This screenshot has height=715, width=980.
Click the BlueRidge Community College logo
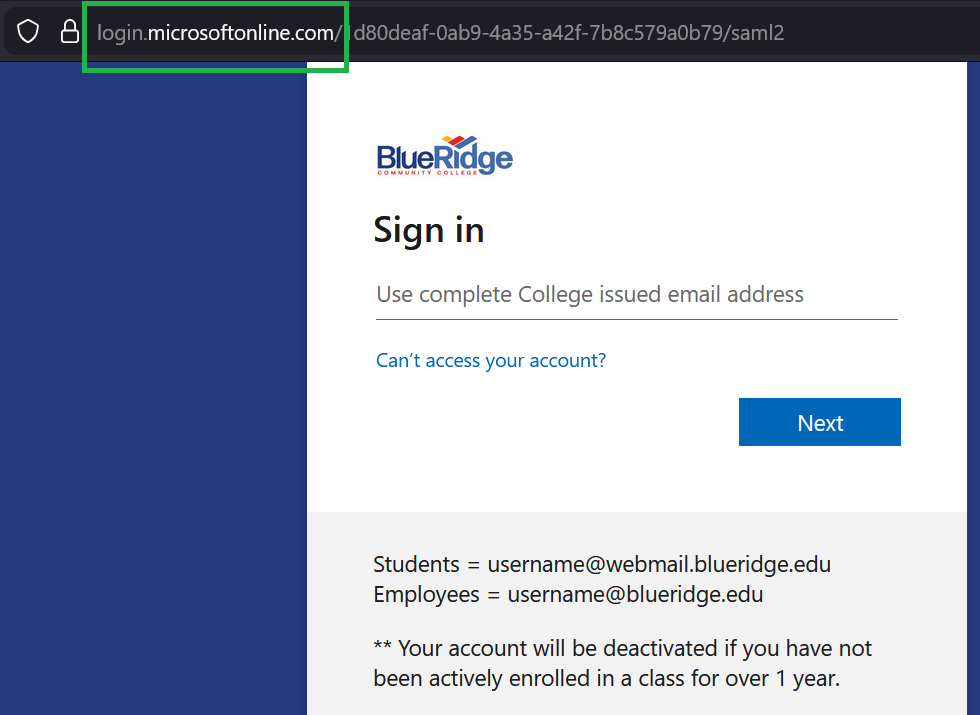click(x=444, y=154)
